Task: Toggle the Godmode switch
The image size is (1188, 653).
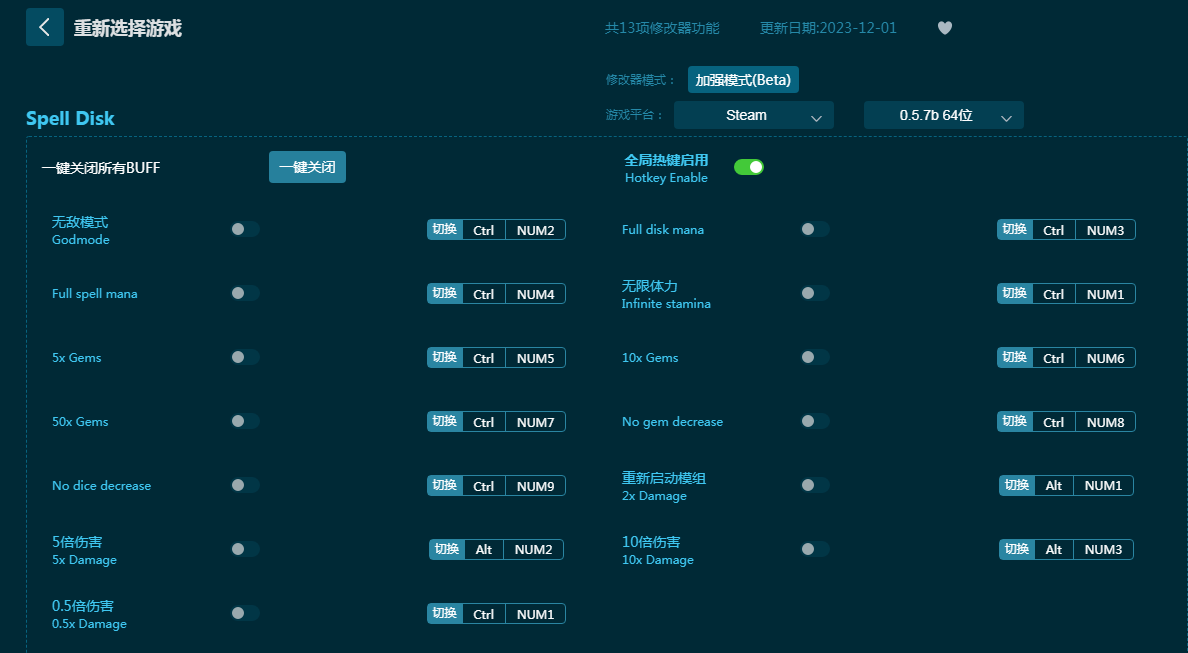Action: [244, 229]
